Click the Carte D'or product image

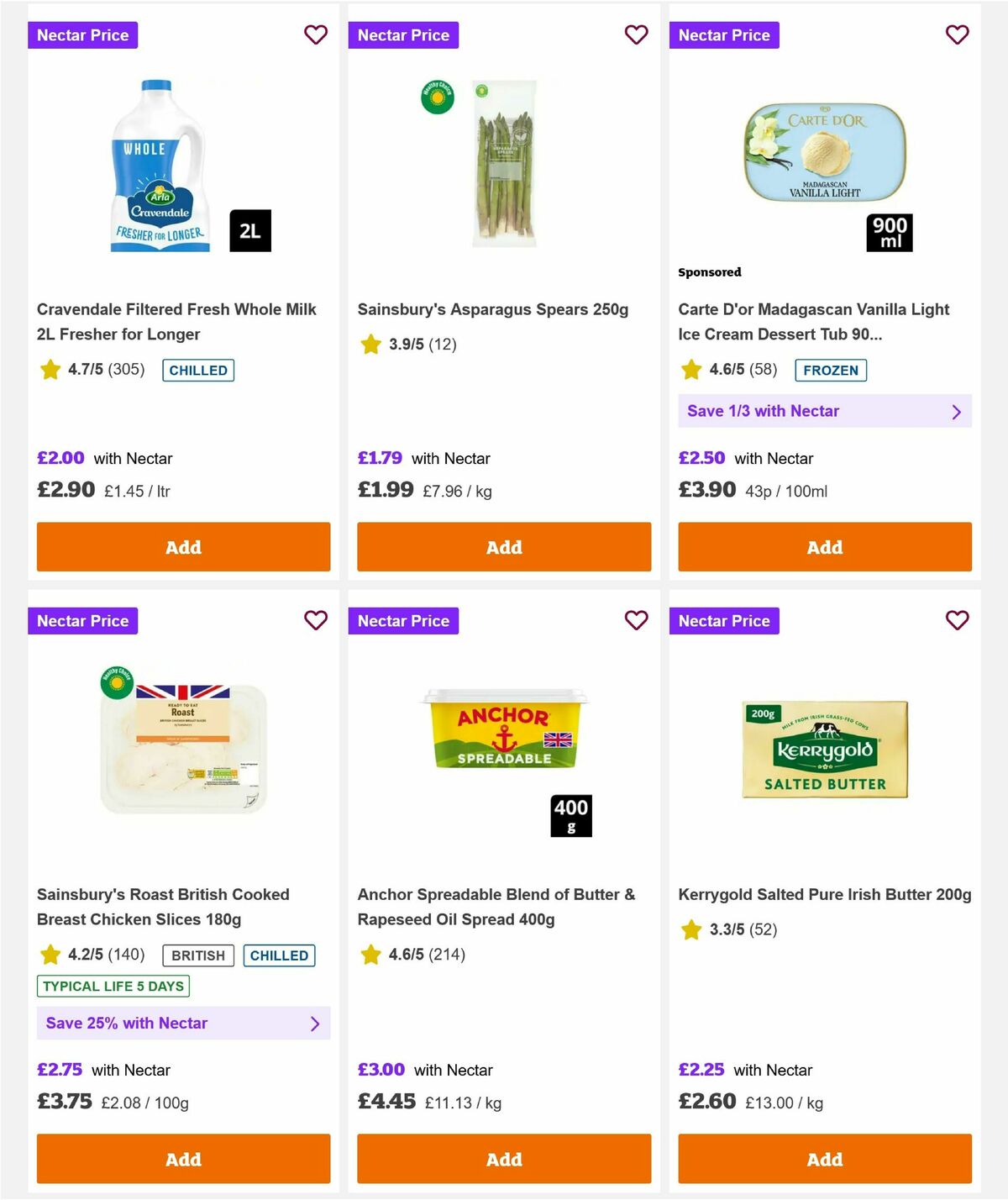(x=825, y=160)
